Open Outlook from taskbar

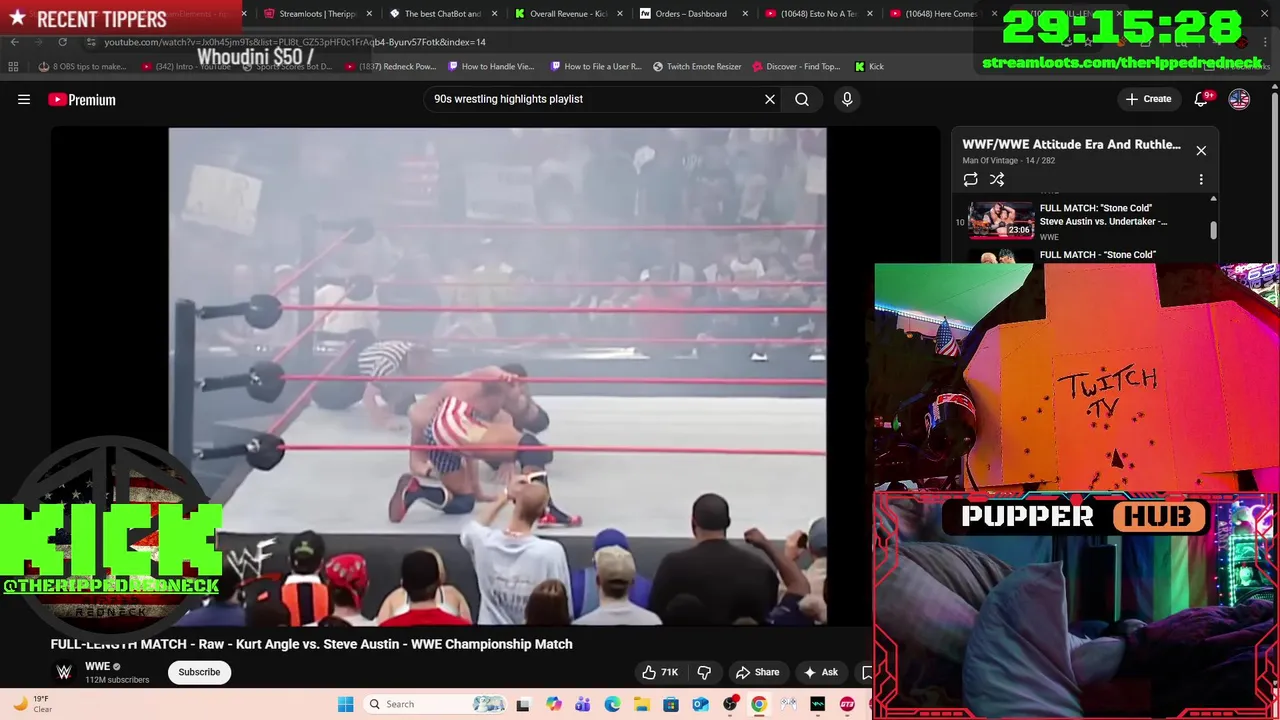(x=700, y=704)
